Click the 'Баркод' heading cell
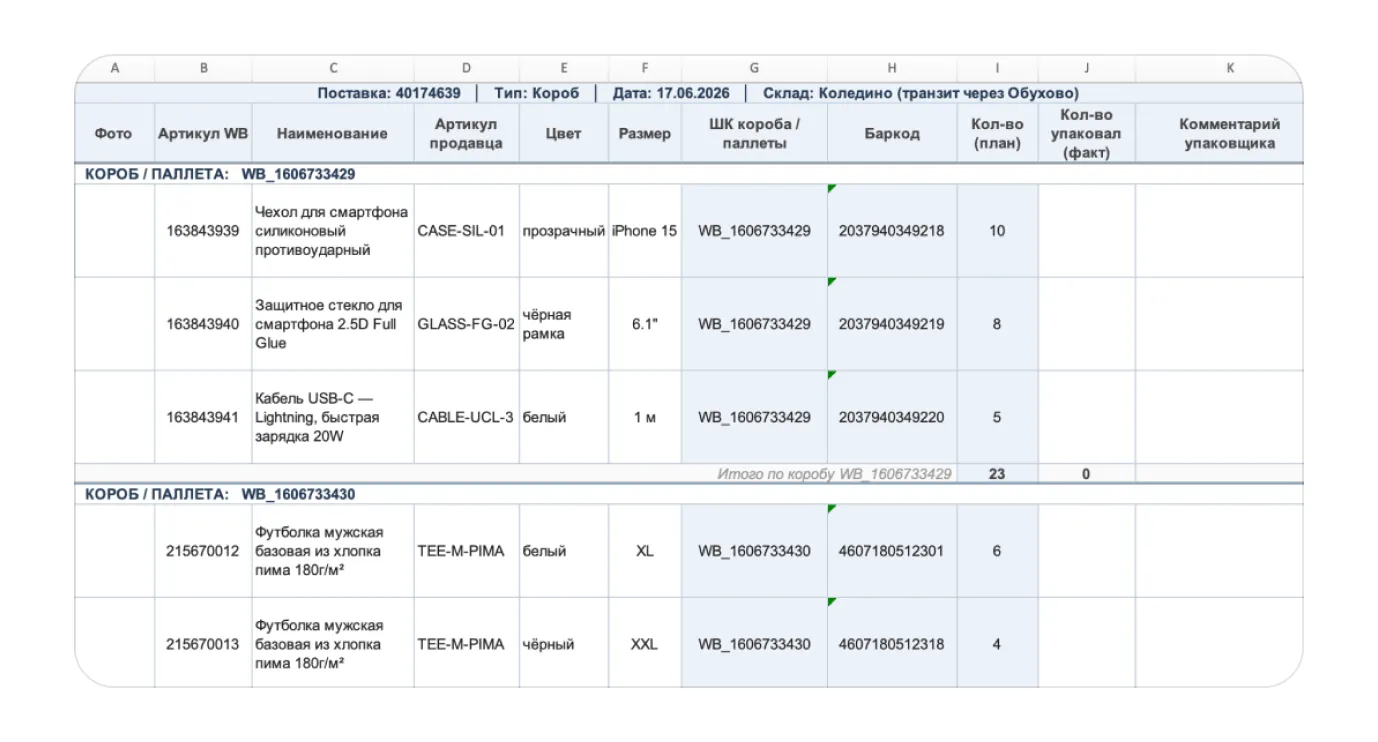This screenshot has width=1378, height=742. pos(892,133)
